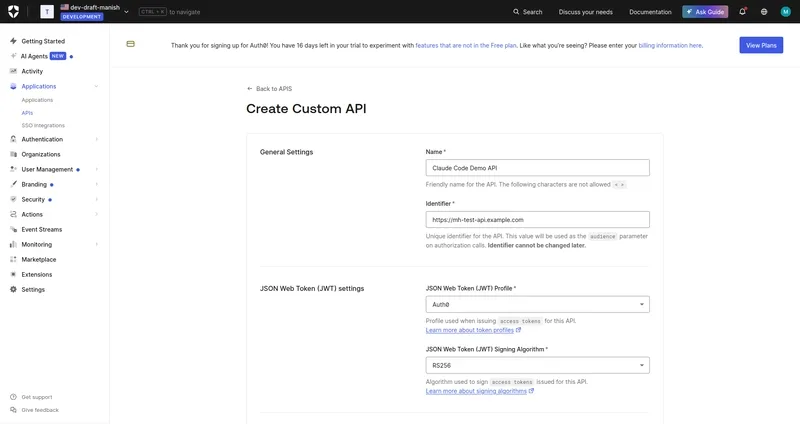Viewport: 800px width, 424px height.
Task: Open Discuss your needs
Action: pos(585,12)
